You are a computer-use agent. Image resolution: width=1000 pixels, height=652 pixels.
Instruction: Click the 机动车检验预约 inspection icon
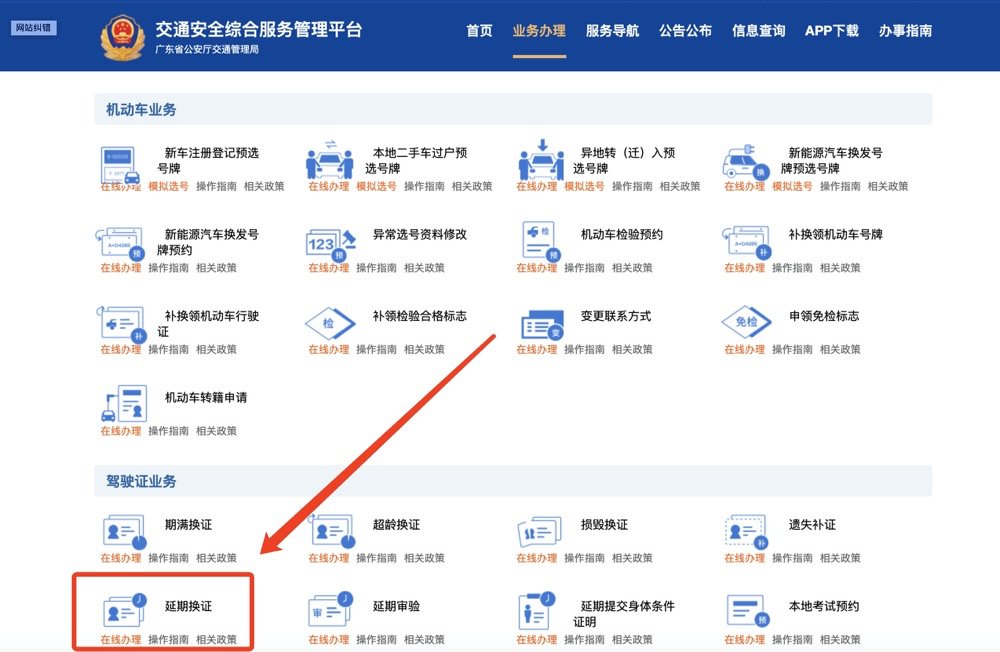click(538, 242)
